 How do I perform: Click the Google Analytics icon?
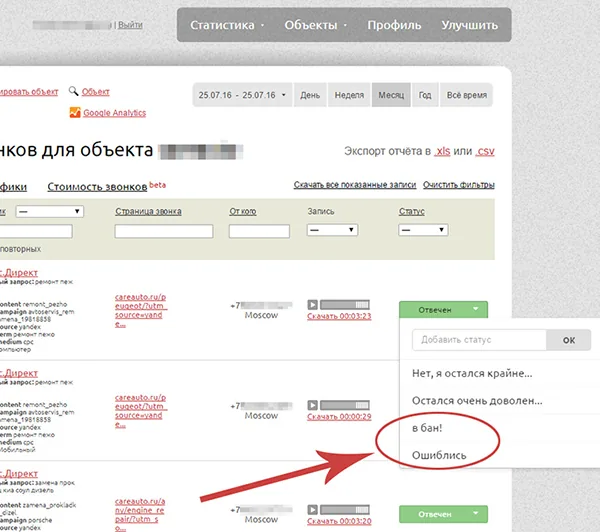pos(75,113)
